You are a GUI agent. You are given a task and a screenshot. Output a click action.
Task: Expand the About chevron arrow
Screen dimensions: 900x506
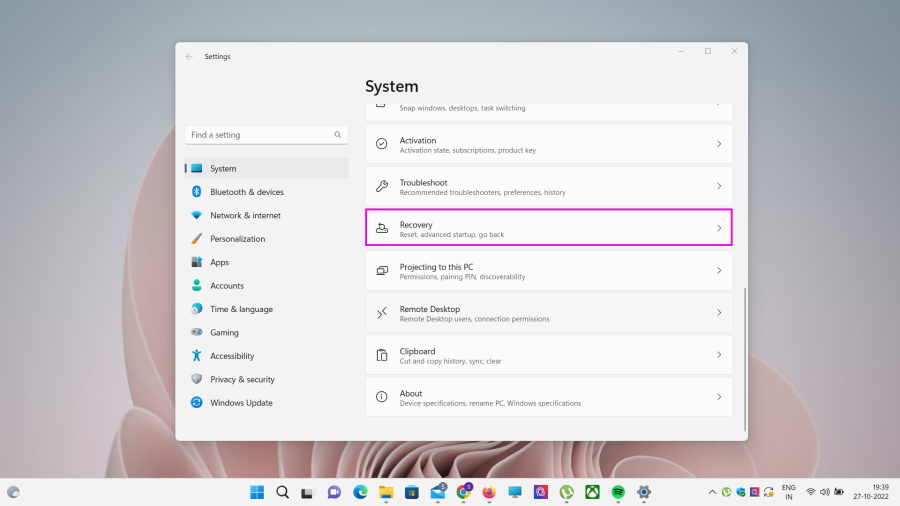[718, 397]
